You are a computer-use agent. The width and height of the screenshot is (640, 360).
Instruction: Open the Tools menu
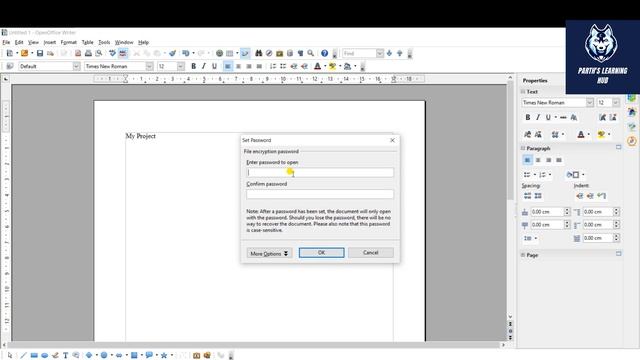click(104, 42)
